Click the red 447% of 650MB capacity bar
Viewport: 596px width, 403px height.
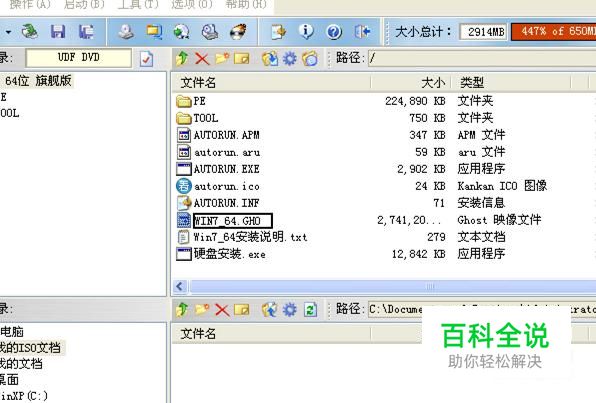pos(554,32)
